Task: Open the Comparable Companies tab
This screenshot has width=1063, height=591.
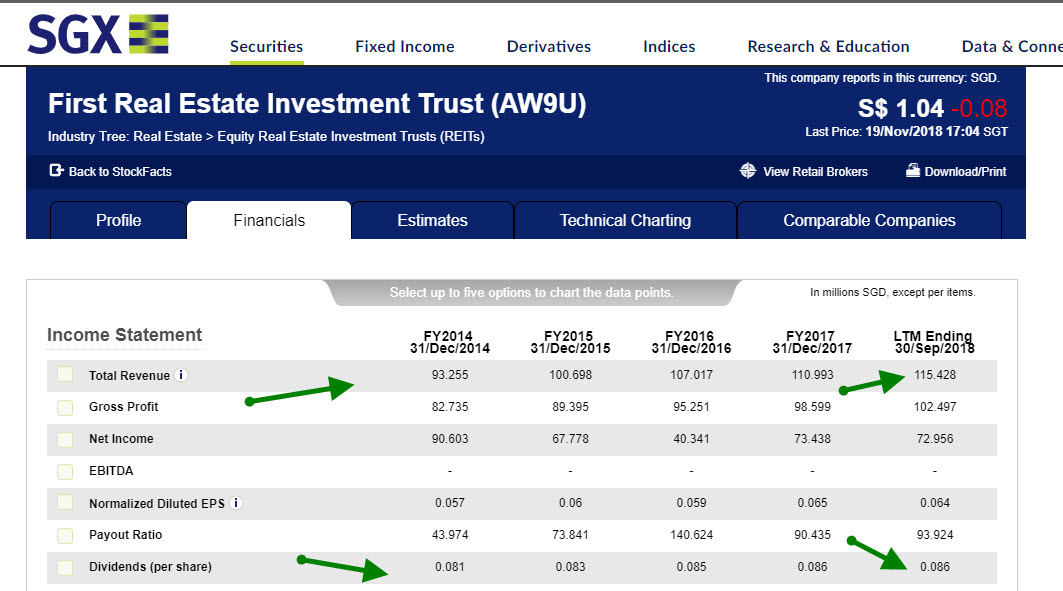Action: click(x=869, y=220)
